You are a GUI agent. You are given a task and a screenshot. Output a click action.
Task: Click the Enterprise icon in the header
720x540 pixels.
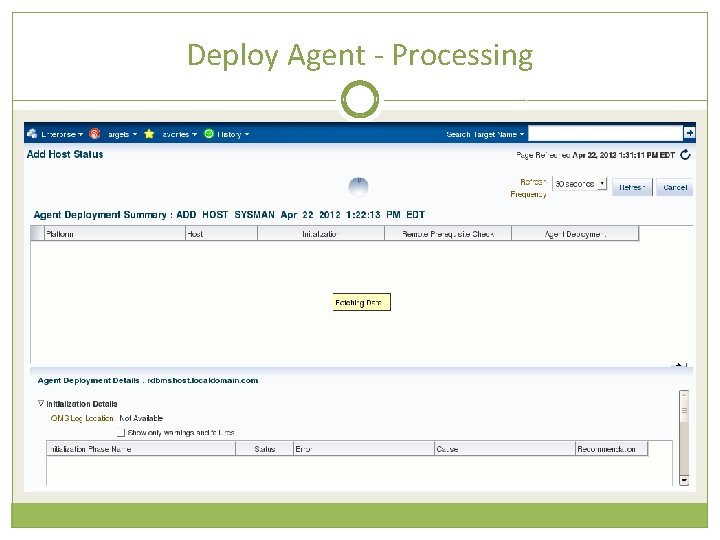[x=32, y=134]
